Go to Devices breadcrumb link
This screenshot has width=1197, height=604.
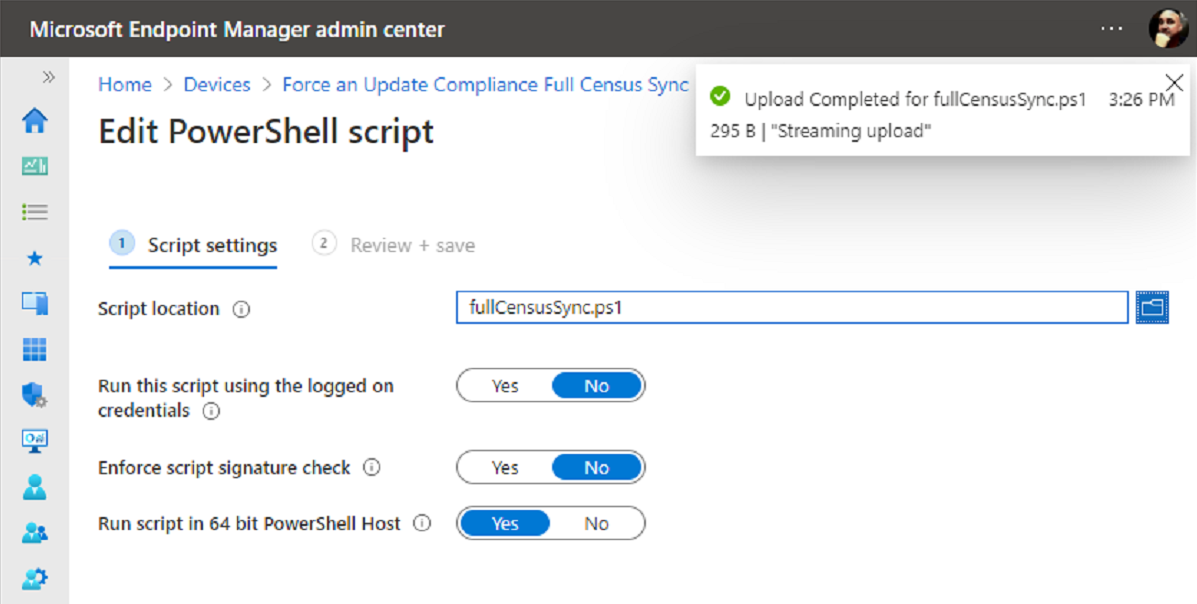coord(217,85)
